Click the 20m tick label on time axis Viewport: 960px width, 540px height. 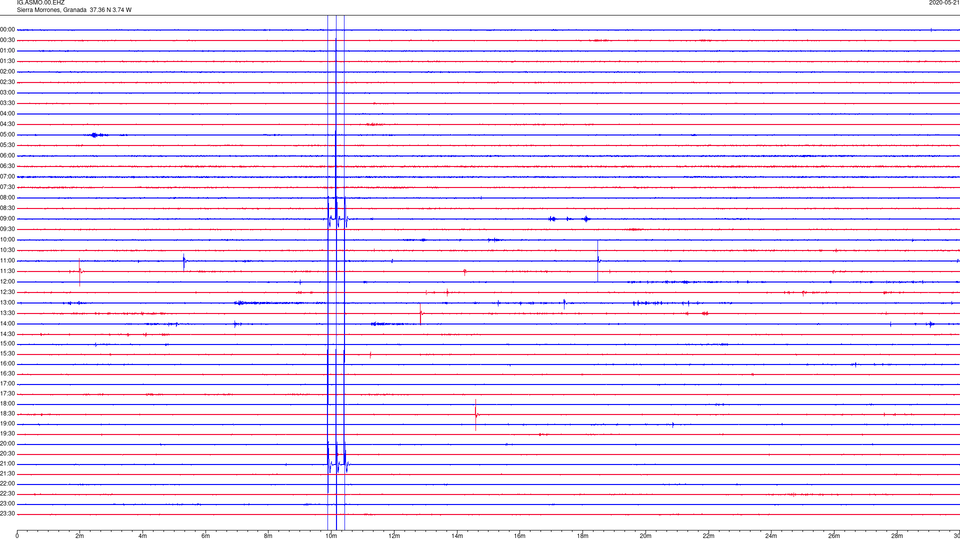[646, 536]
